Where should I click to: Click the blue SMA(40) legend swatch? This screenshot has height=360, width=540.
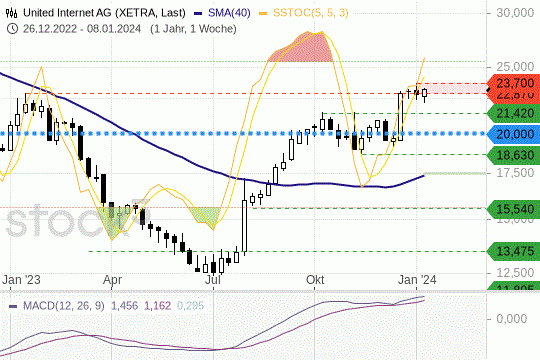pos(198,13)
